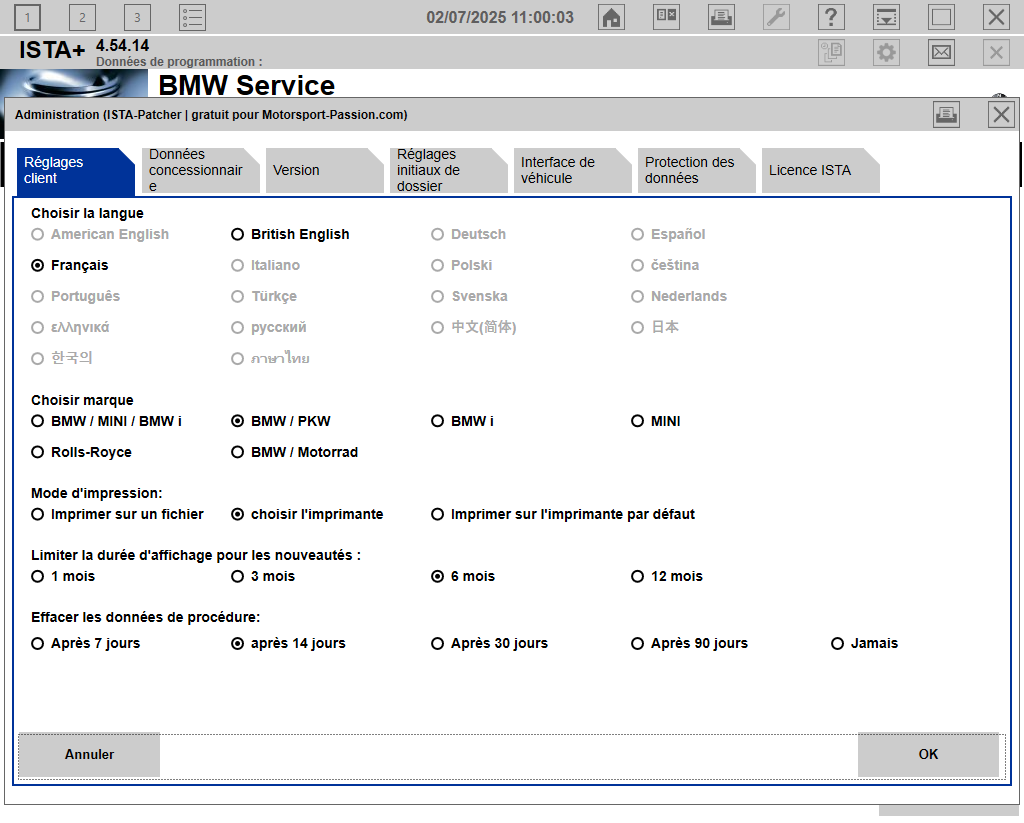This screenshot has height=823, width=1024.
Task: Select Imprimer sur un fichier
Action: coord(118,515)
